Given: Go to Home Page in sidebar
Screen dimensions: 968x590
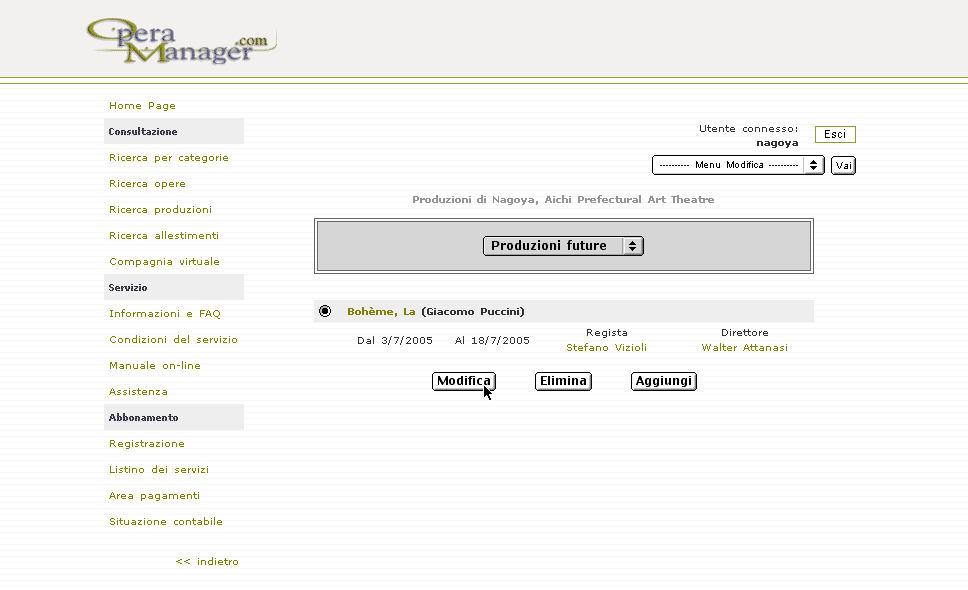Looking at the screenshot, I should pyautogui.click(x=142, y=106).
